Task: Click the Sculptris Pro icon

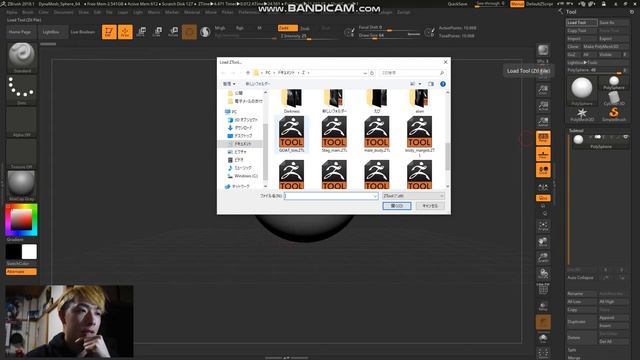Action: pos(205,32)
